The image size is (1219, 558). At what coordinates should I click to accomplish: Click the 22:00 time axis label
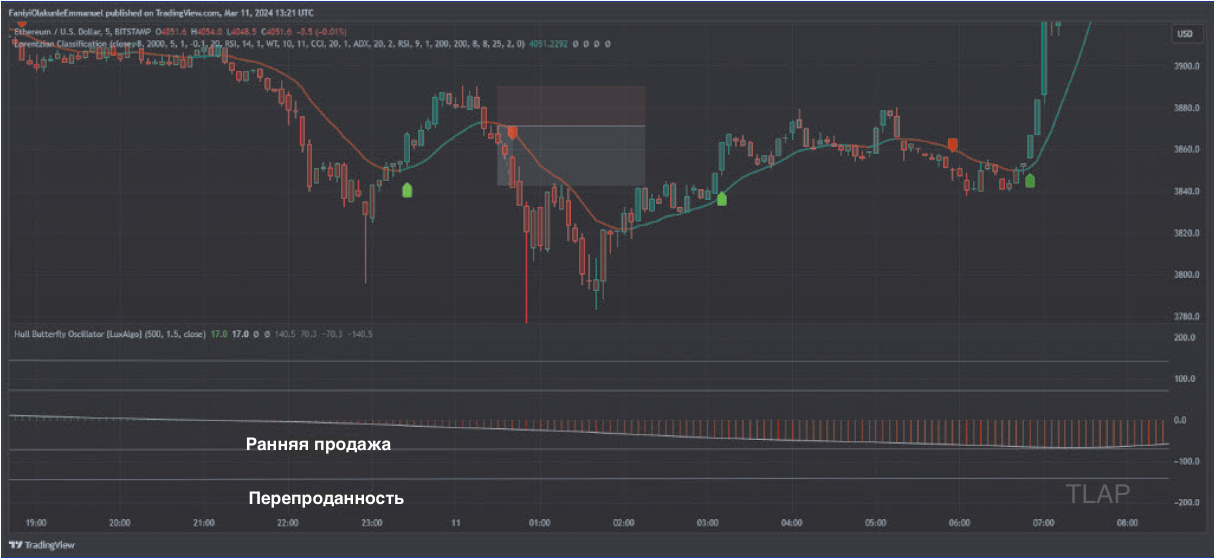point(288,523)
